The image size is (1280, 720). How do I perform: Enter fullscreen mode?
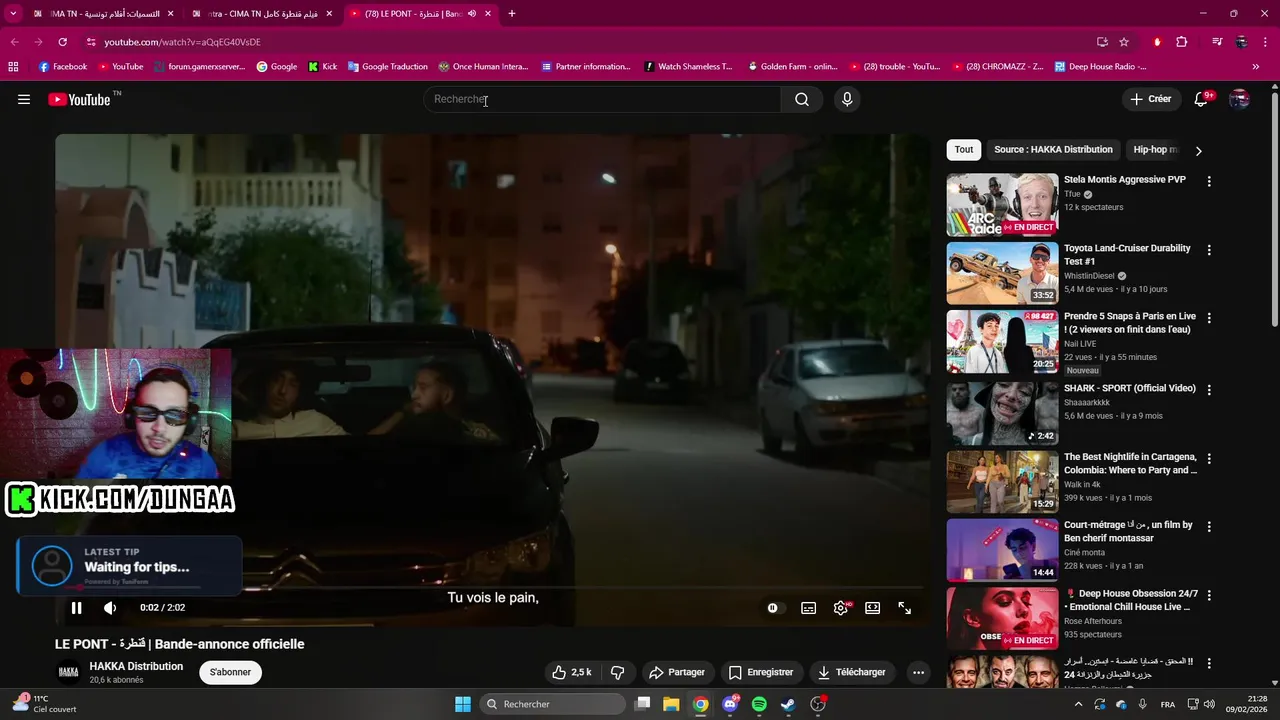[905, 607]
